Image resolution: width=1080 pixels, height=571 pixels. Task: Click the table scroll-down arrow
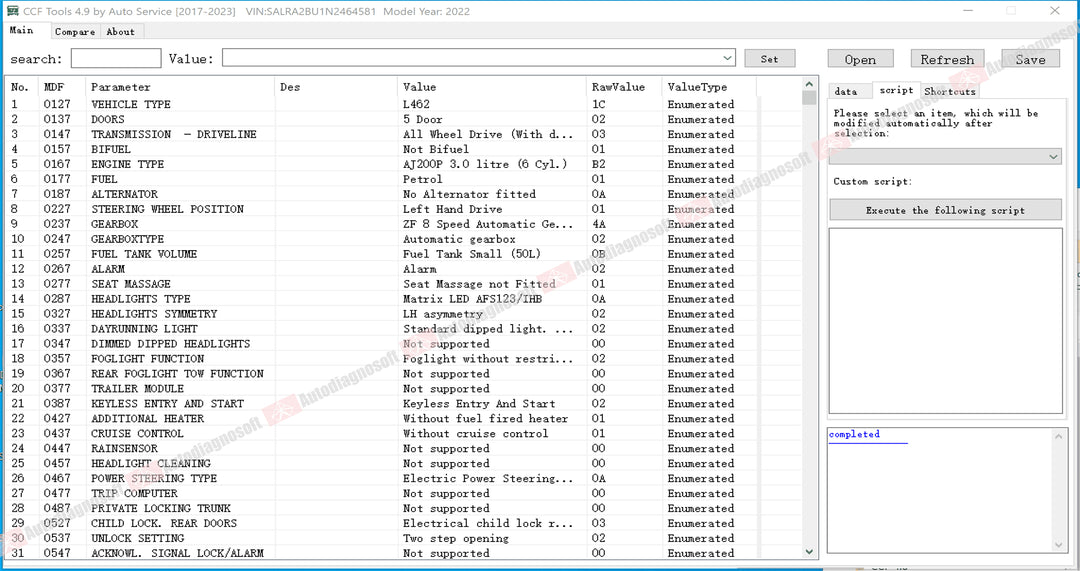809,552
